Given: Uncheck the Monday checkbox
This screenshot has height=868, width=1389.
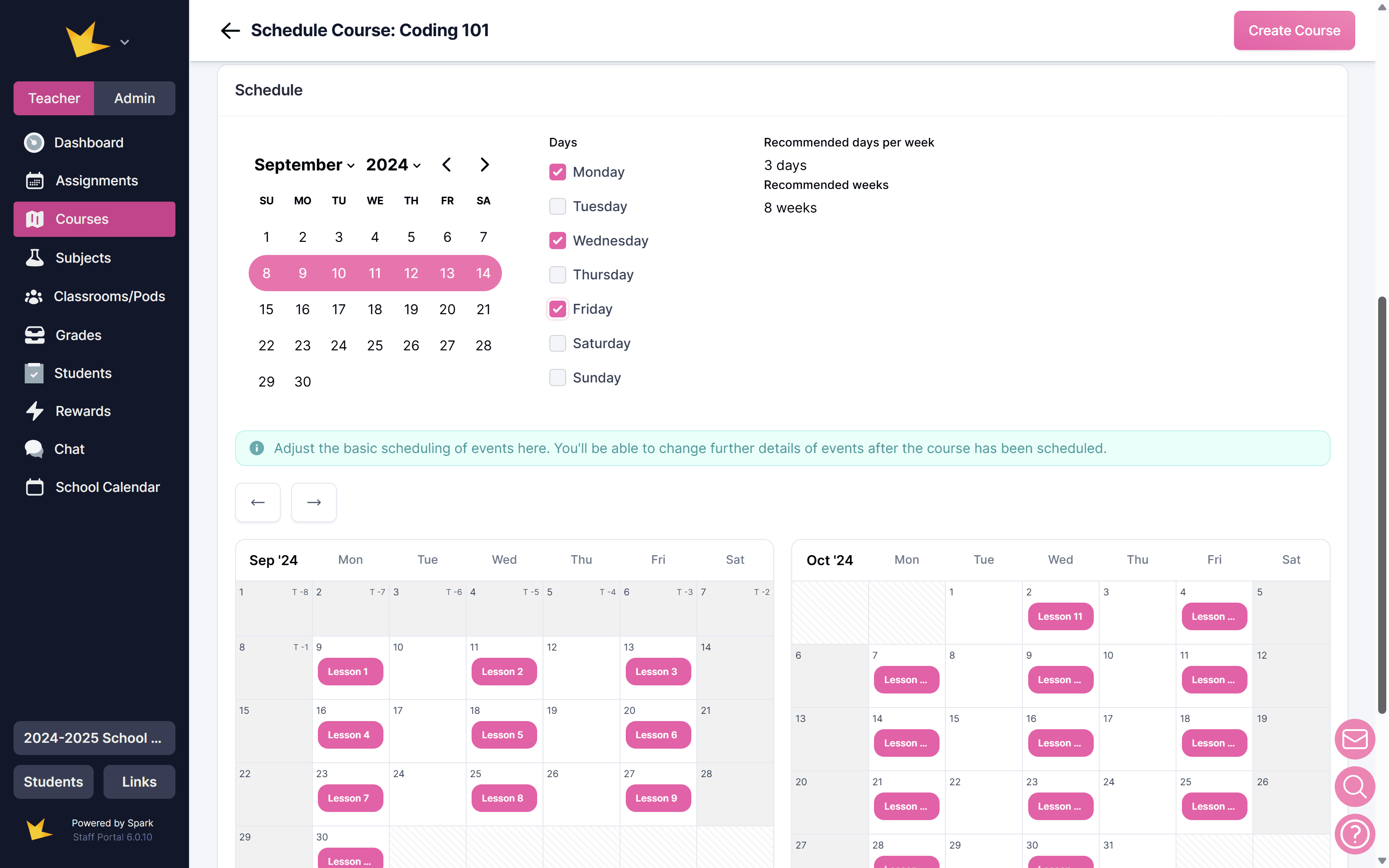Looking at the screenshot, I should click(557, 172).
